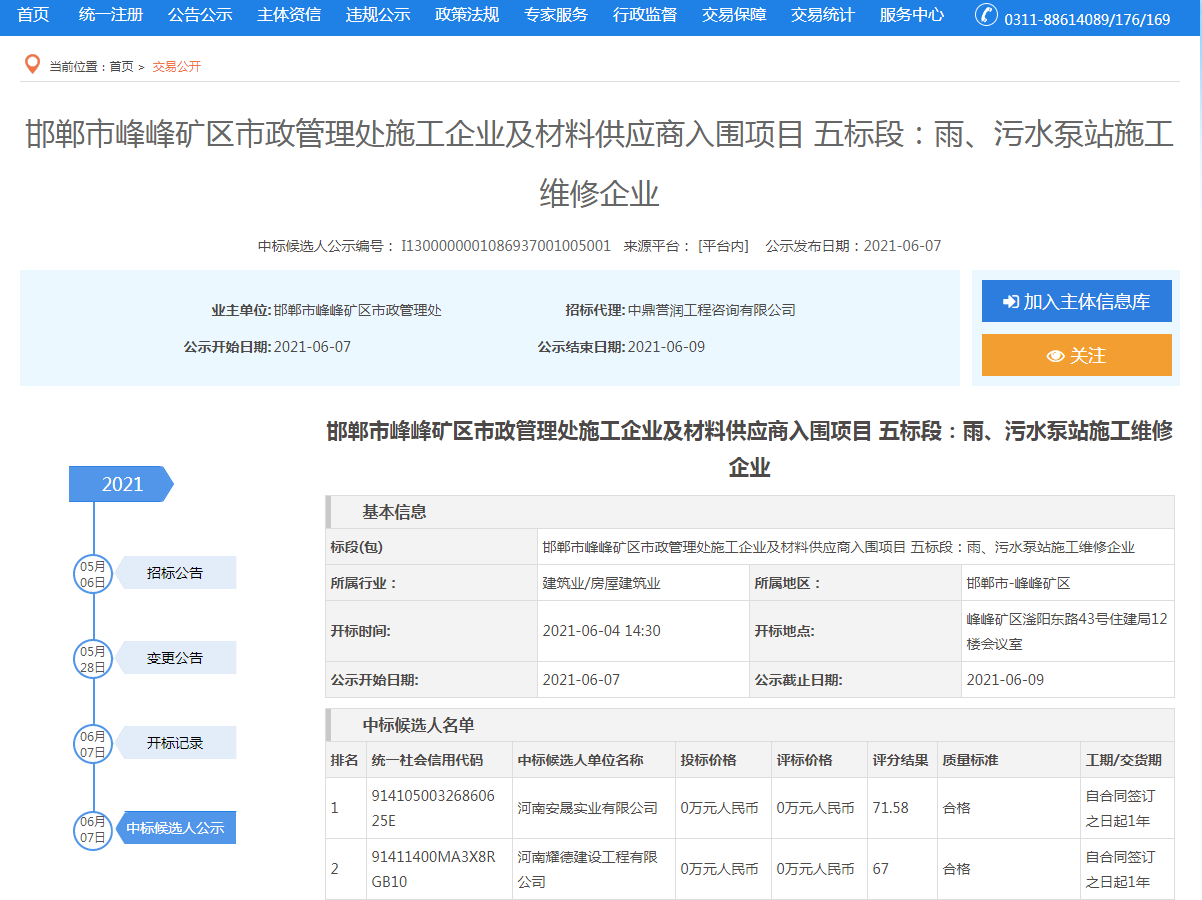
Task: Click the 05月06日 timeline circle
Action: (x=93, y=574)
